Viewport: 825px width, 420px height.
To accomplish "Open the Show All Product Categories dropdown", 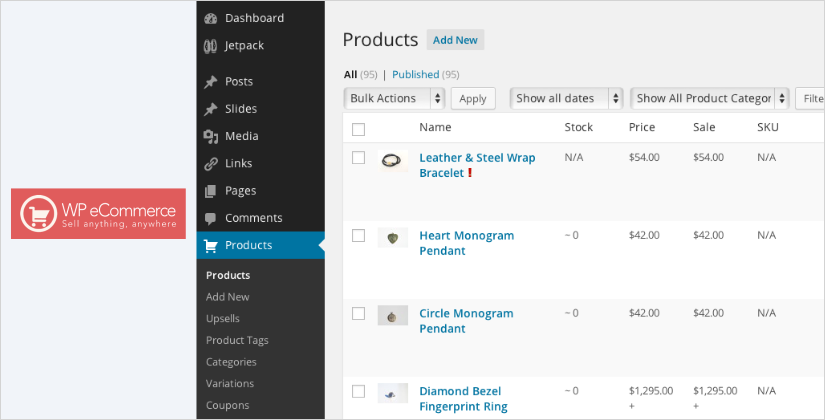I will click(710, 98).
